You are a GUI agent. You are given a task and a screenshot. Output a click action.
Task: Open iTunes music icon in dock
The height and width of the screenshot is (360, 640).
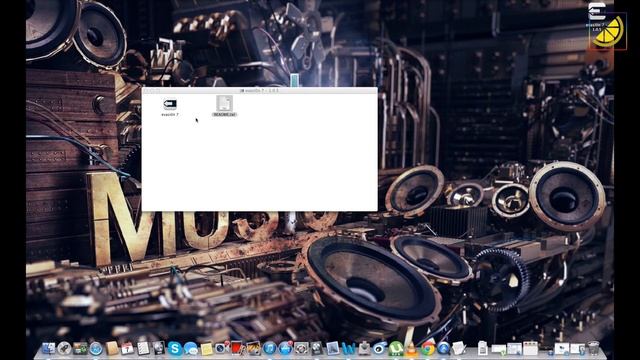pos(269,349)
